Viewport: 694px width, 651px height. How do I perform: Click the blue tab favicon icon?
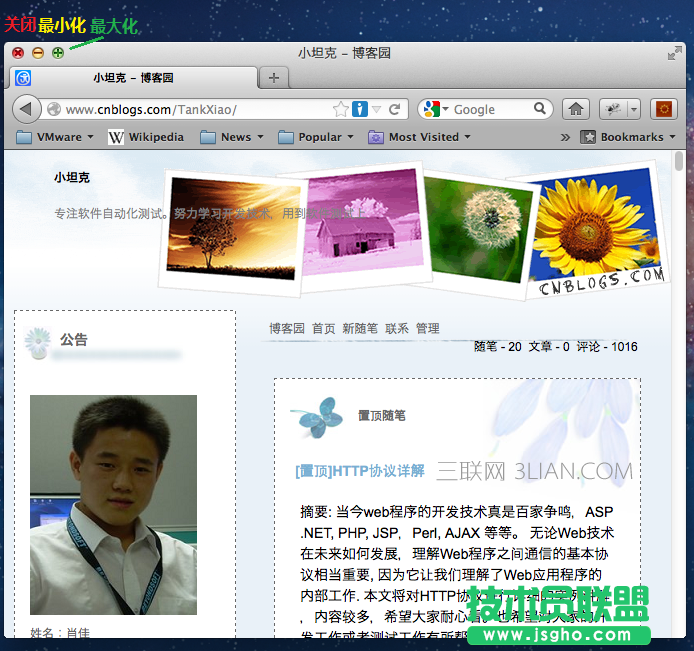tap(23, 78)
